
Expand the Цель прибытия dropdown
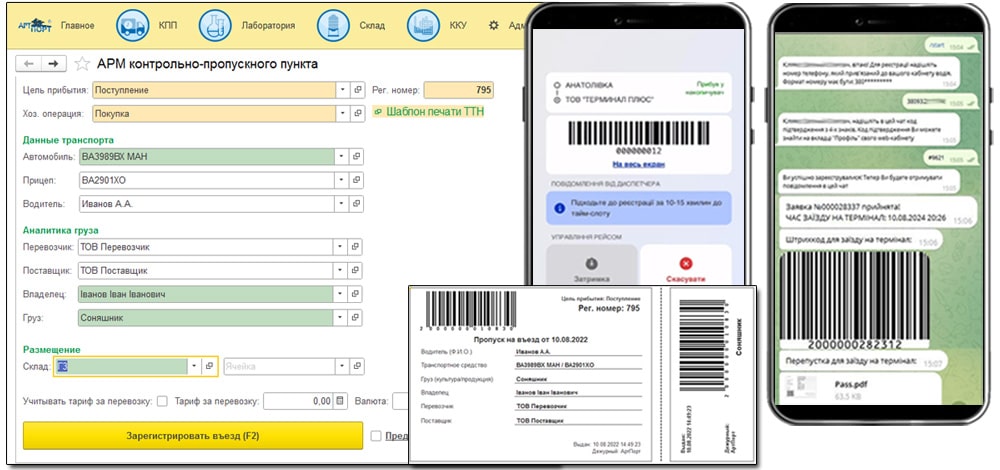[x=343, y=90]
